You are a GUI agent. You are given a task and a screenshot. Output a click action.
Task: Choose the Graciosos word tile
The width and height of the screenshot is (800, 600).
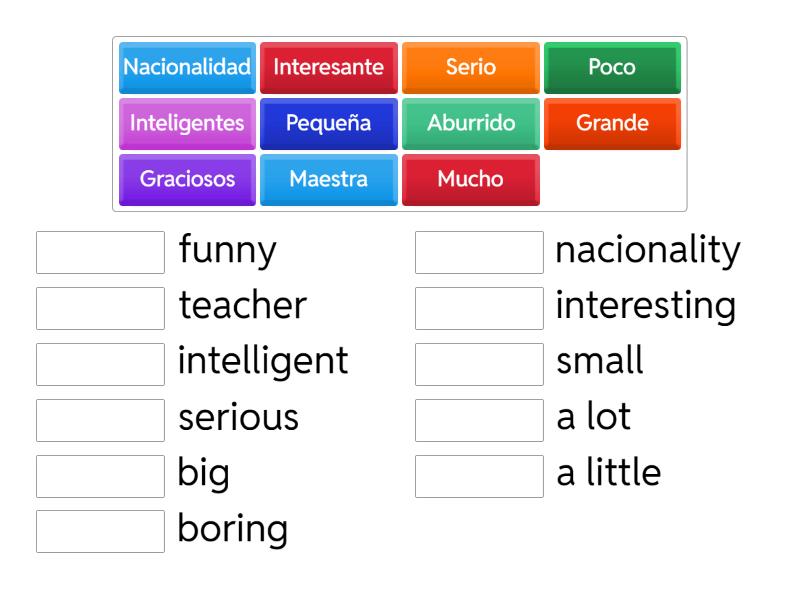(x=186, y=180)
